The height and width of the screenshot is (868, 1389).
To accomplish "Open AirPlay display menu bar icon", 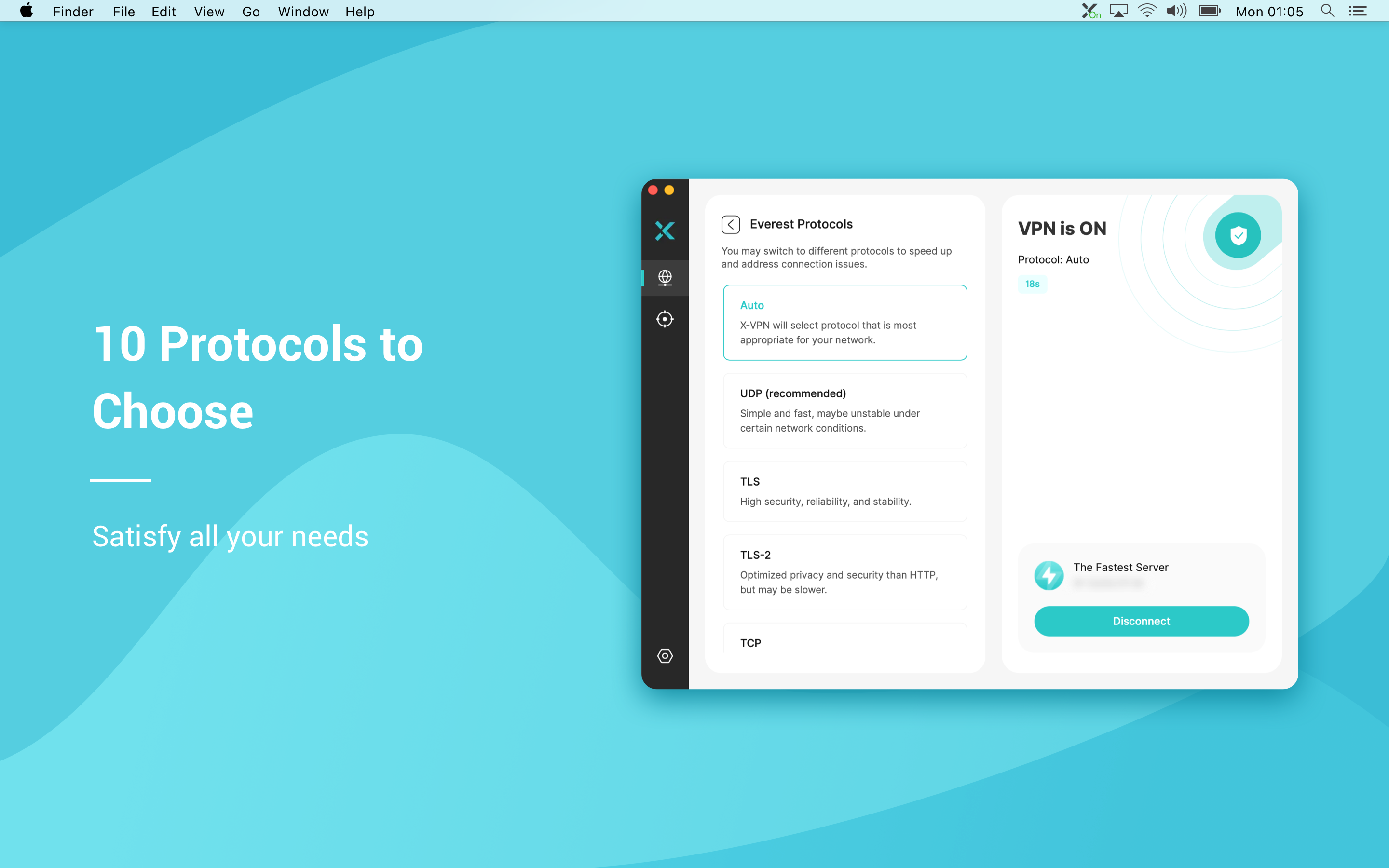I will 1118,11.
